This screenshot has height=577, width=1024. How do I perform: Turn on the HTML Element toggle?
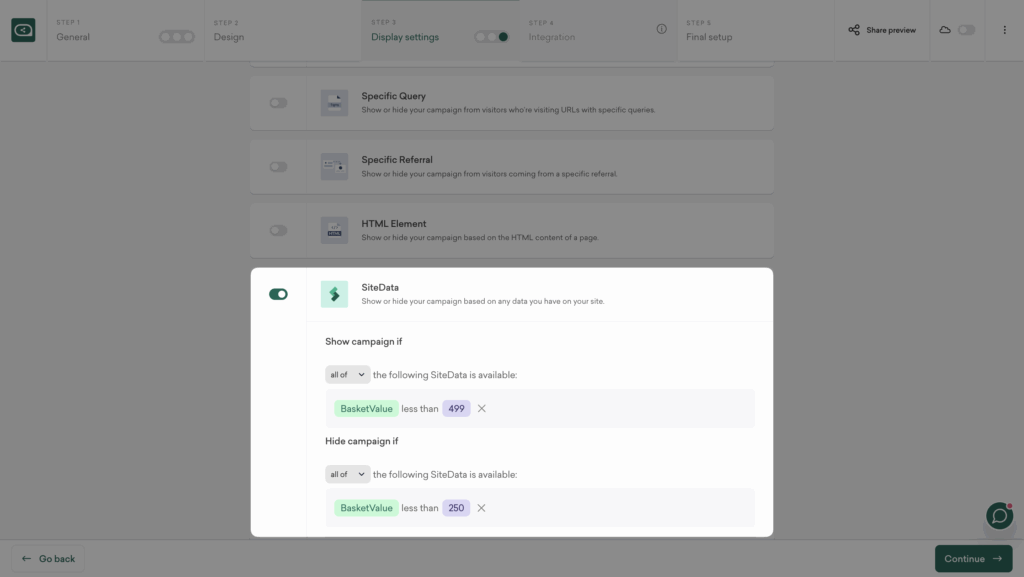pyautogui.click(x=277, y=230)
